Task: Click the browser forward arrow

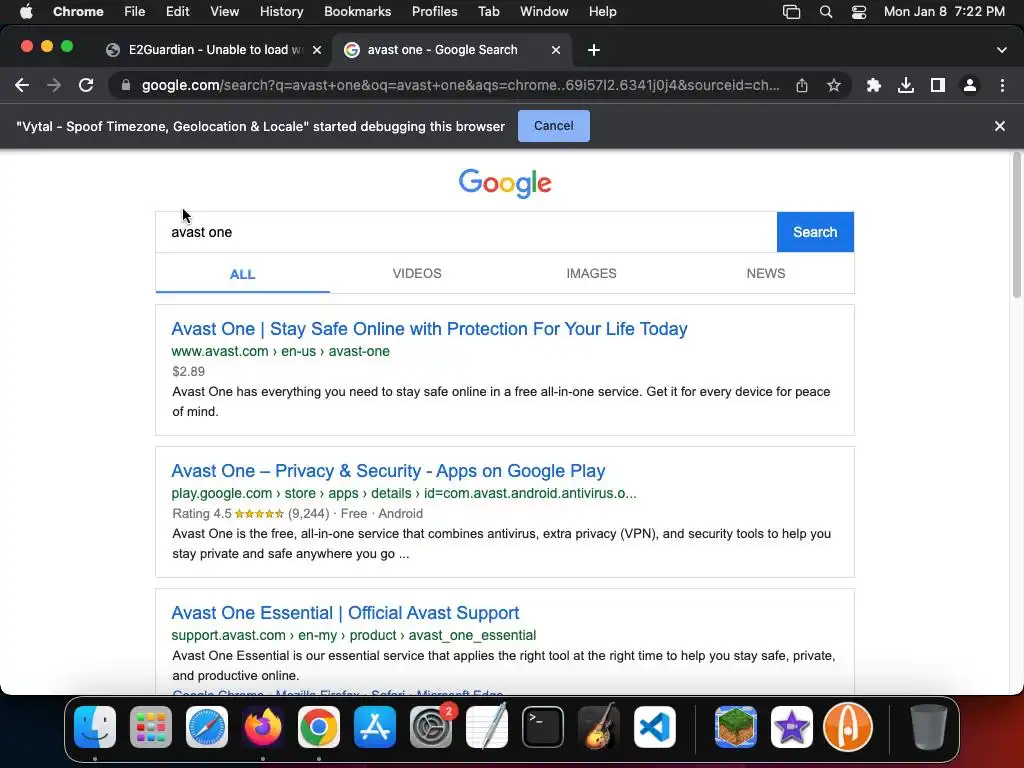Action: pos(54,85)
